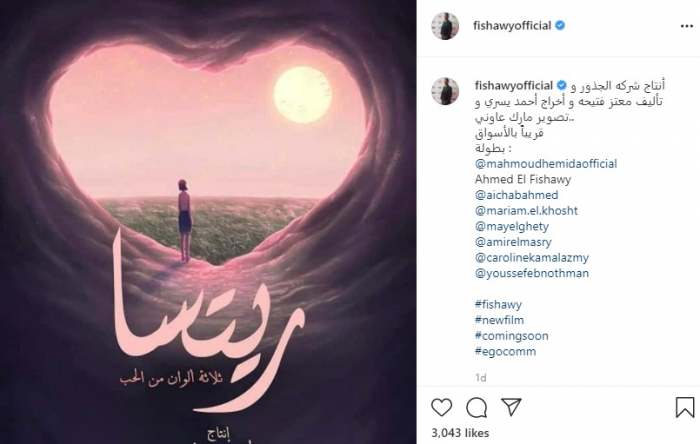View the 3,043 likes list
Screen dimensions: 700x444
(460, 433)
